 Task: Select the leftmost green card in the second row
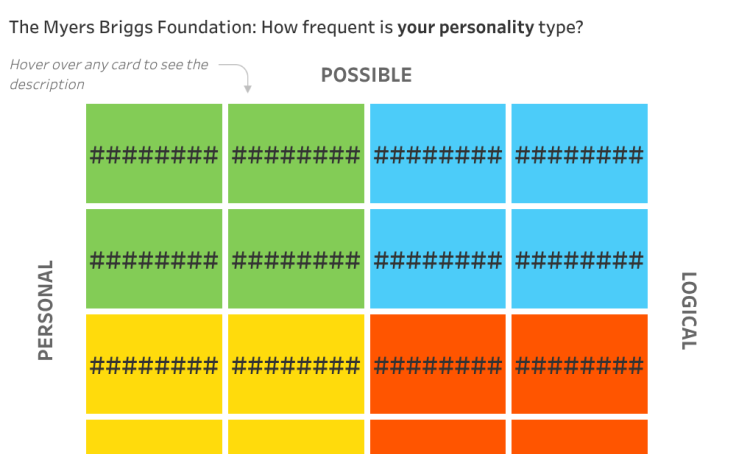tap(154, 259)
